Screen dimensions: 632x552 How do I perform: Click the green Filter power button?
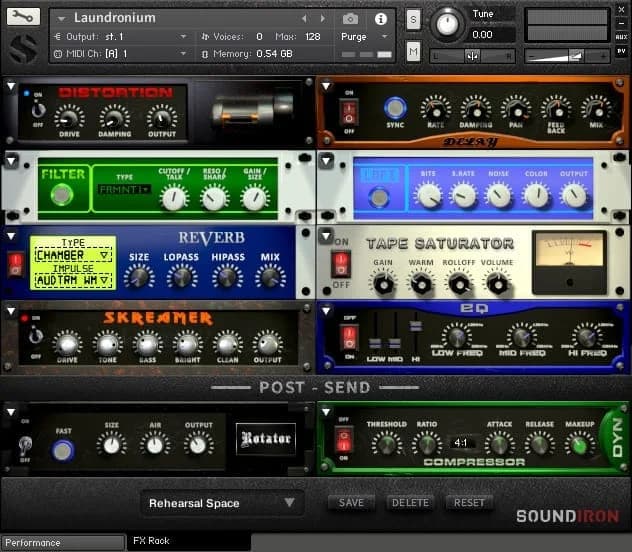coord(63,193)
